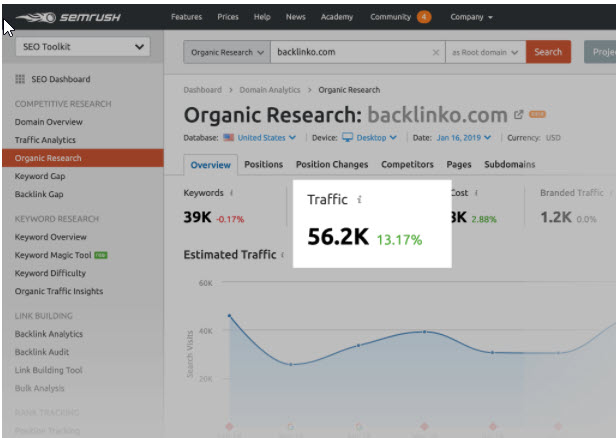Select Organic Research in sidebar
The width and height of the screenshot is (616, 438).
coord(83,158)
